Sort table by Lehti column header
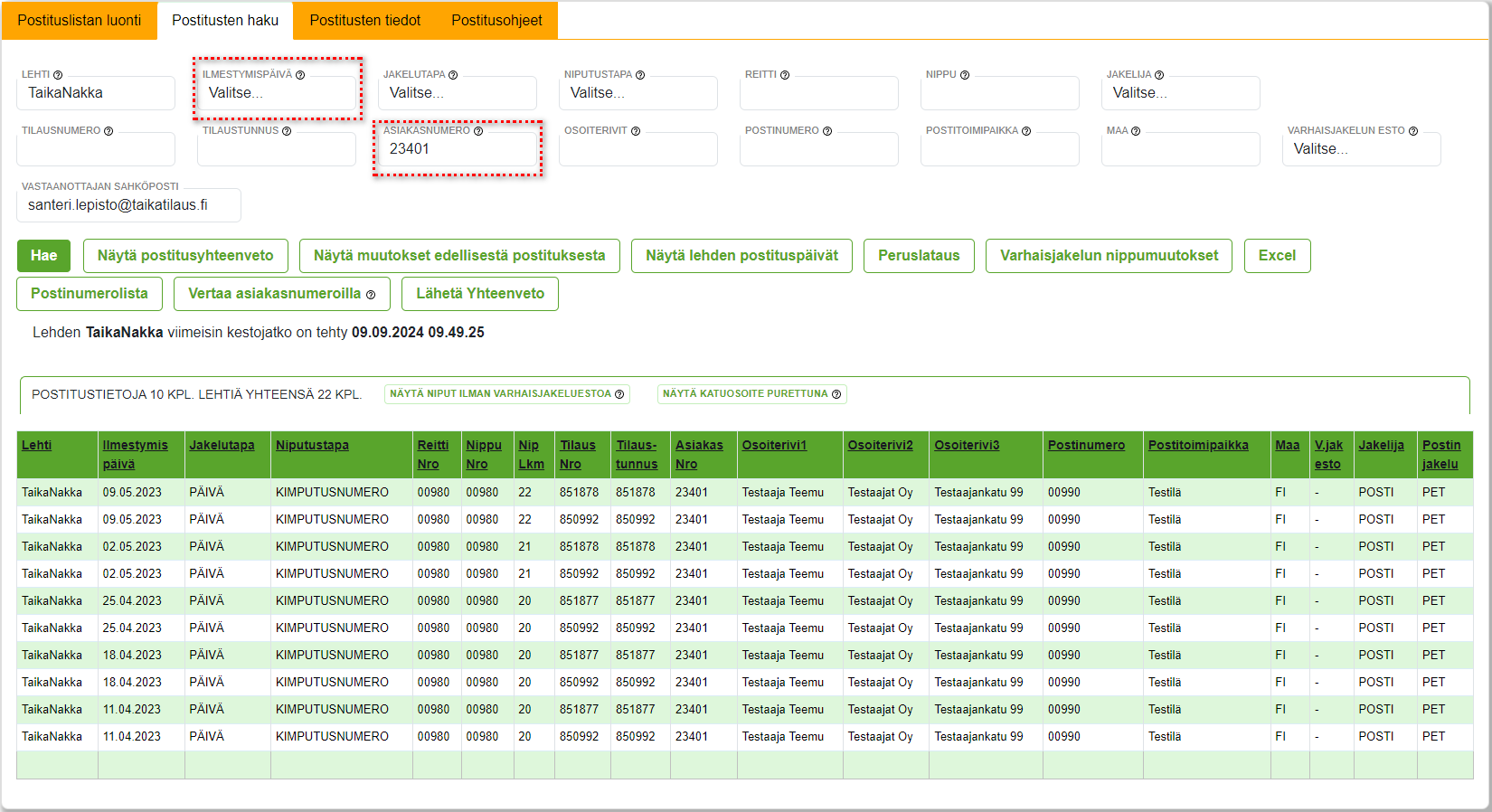Viewport: 1492px width, 812px height. pos(37,445)
